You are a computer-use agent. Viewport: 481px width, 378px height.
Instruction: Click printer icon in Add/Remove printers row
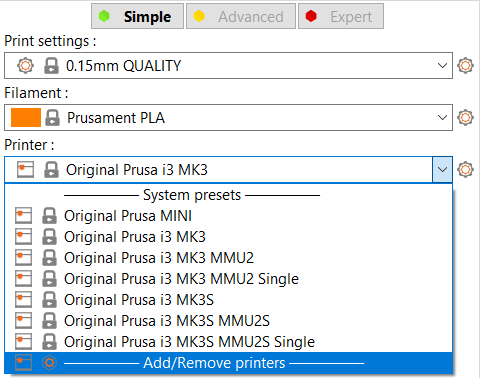click(x=23, y=363)
